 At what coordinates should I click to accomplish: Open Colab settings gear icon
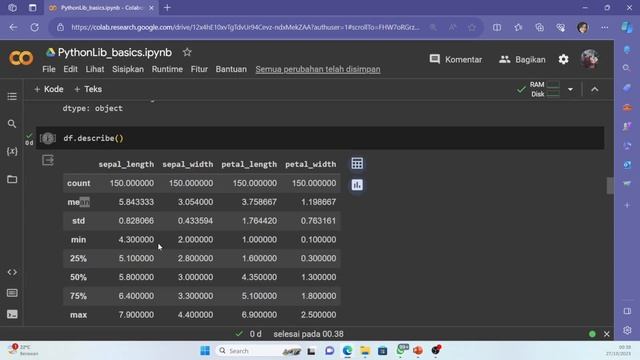coord(564,60)
